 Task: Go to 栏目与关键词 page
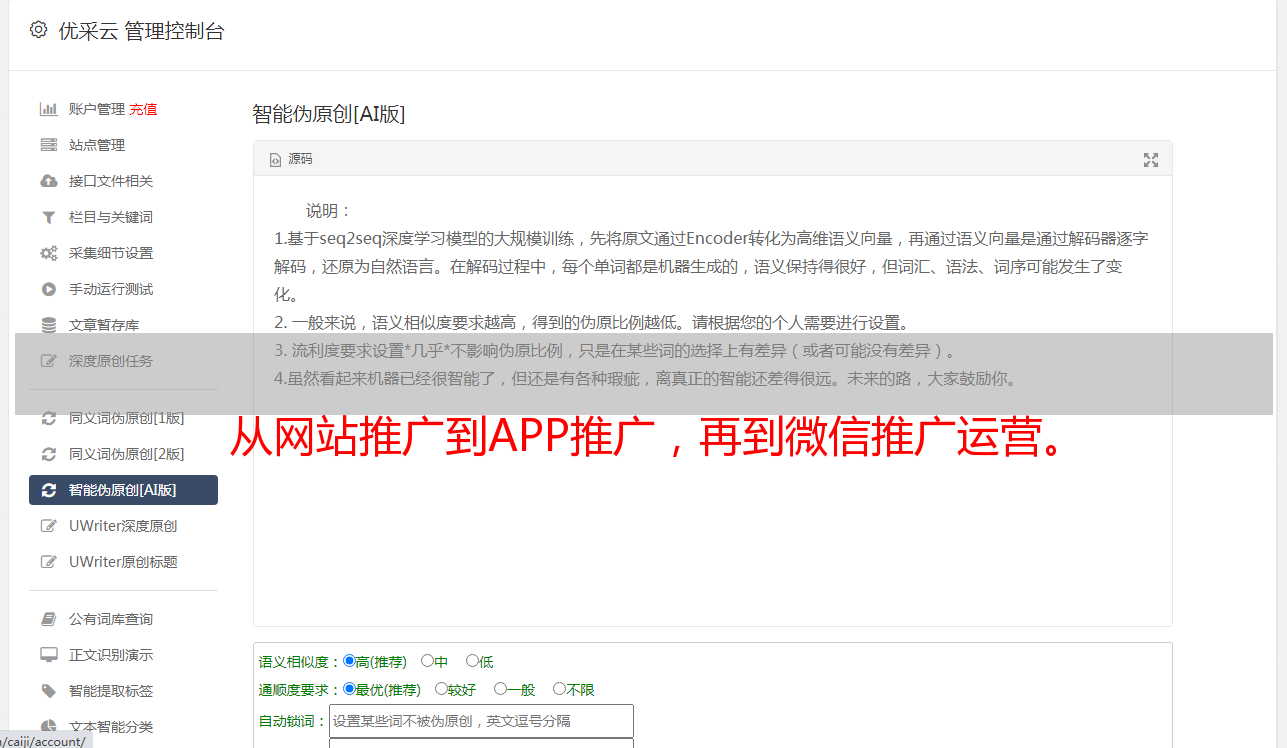pyautogui.click(x=111, y=217)
